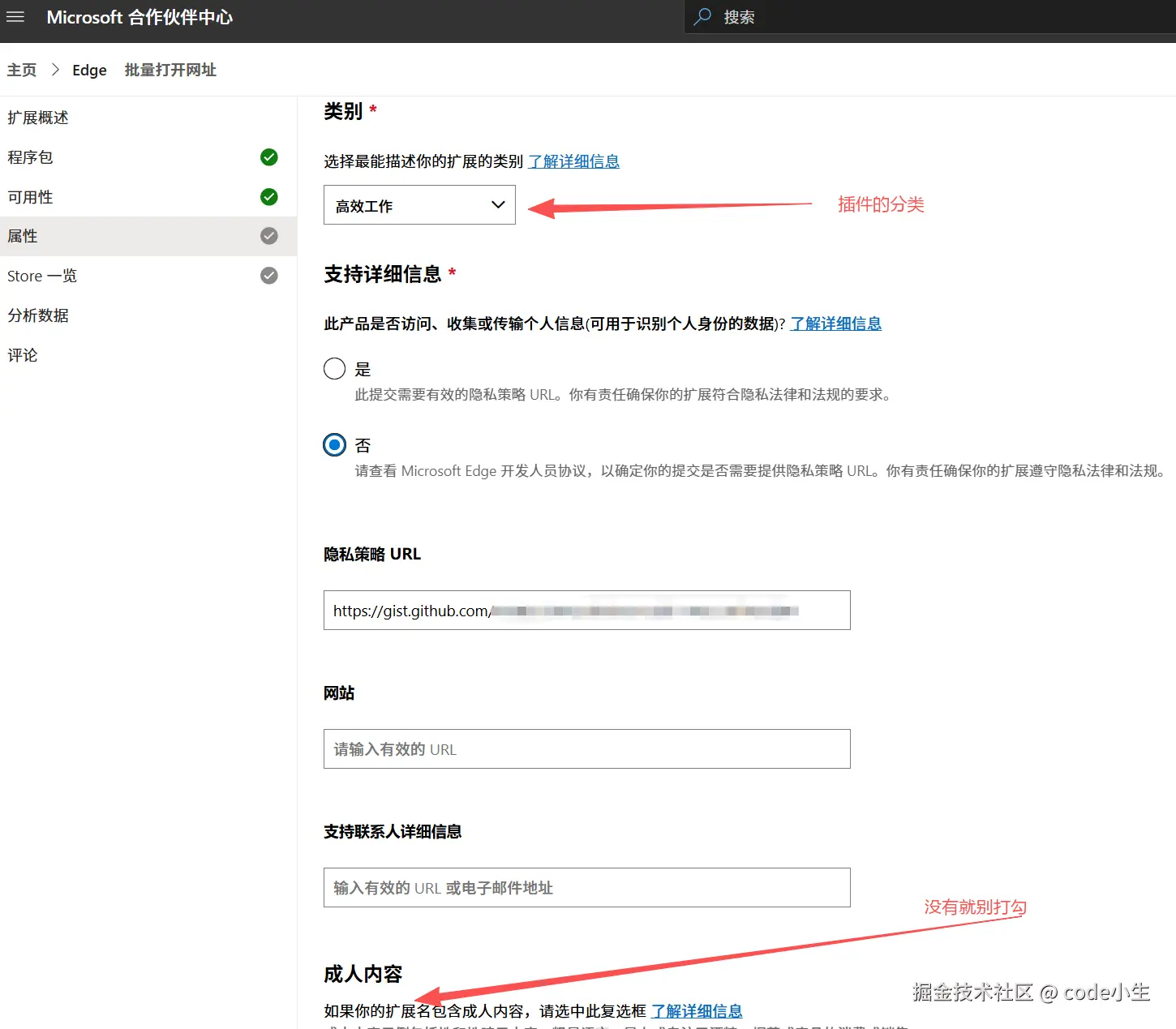Go to 主页 breadcrumb
The width and height of the screenshot is (1176, 1029).
(x=22, y=70)
